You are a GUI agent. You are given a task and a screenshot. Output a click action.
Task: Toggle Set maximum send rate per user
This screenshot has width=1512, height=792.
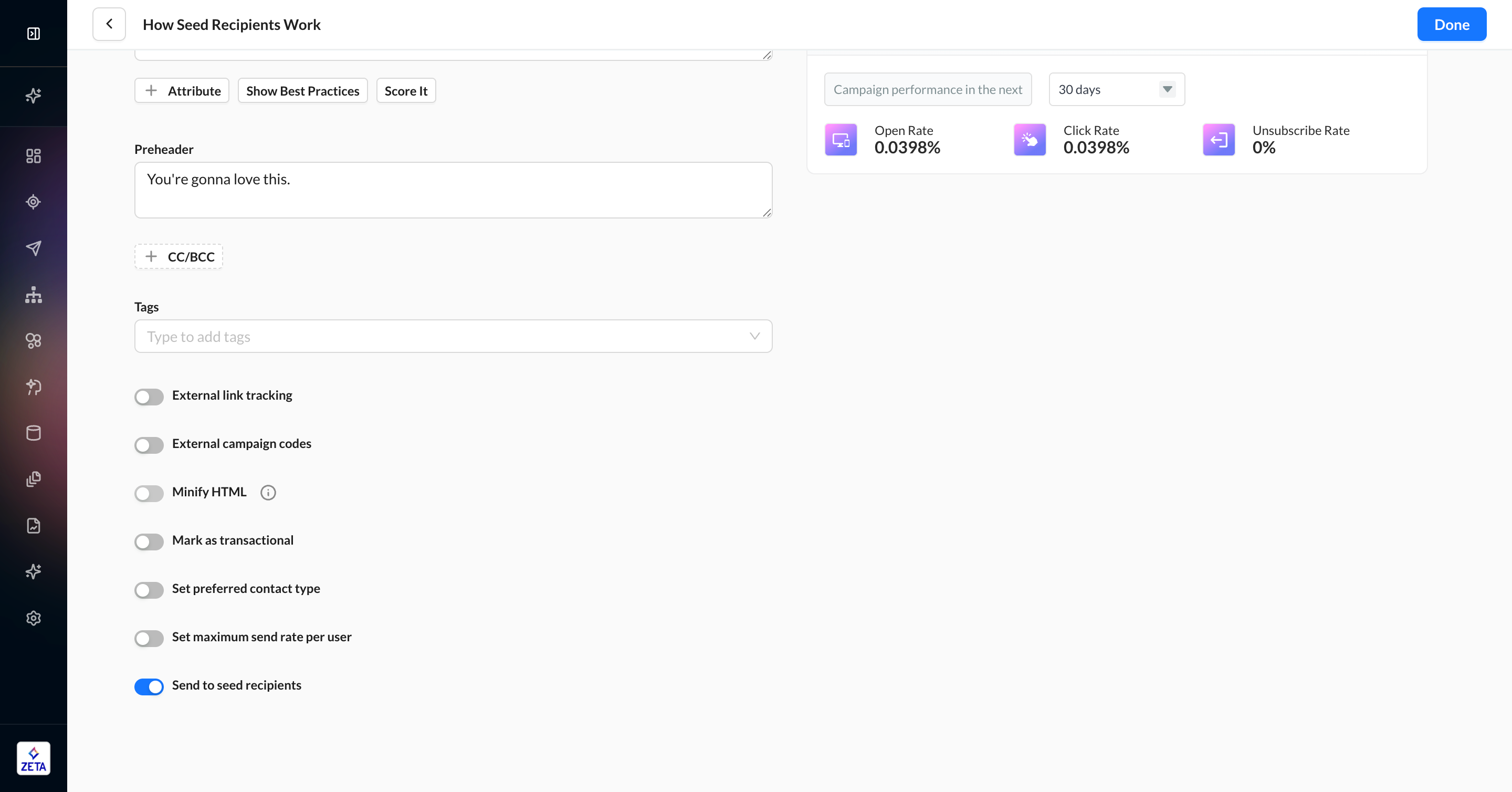coord(149,638)
